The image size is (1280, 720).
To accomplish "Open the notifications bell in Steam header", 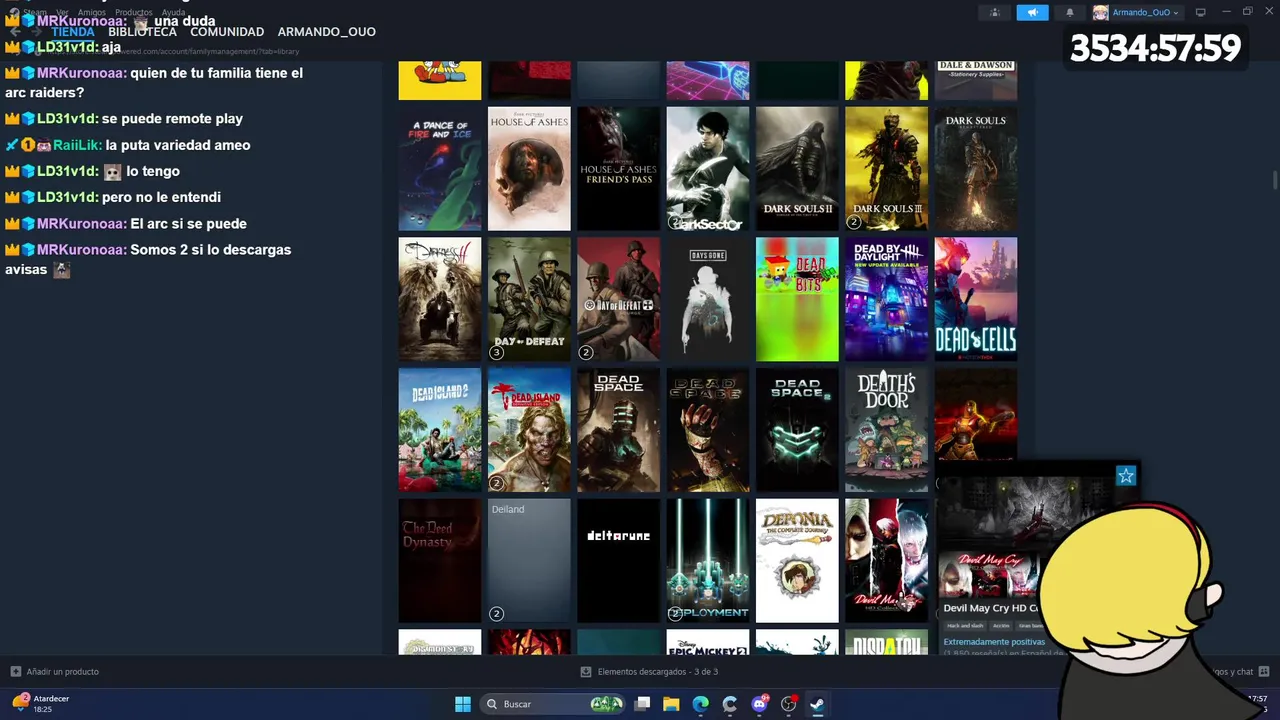I will tap(1069, 12).
